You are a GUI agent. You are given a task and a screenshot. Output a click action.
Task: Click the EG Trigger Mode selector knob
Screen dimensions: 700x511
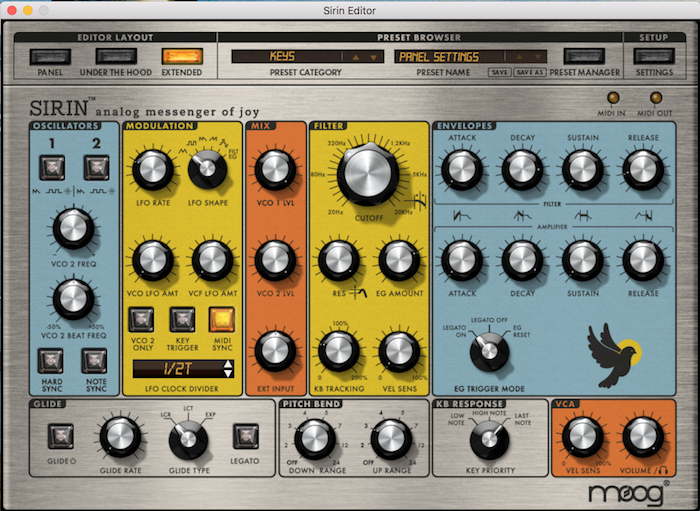489,351
